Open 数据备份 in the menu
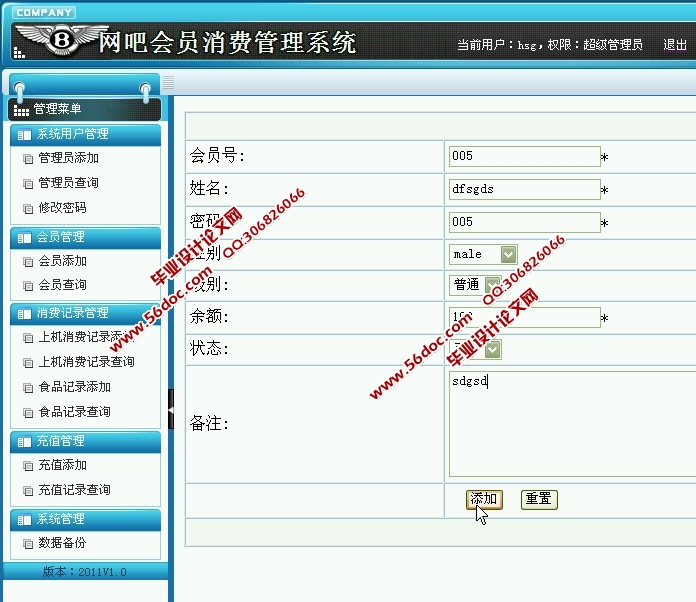Image resolution: width=696 pixels, height=602 pixels. pos(62,543)
